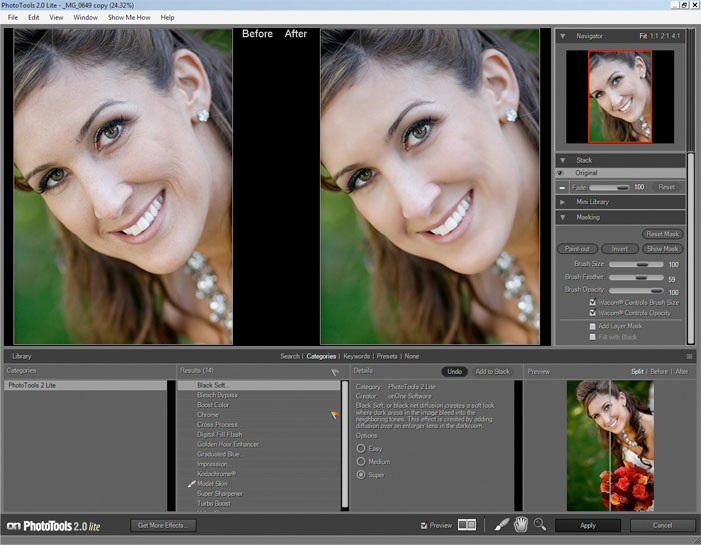Image resolution: width=701 pixels, height=545 pixels.
Task: Toggle the eye icon for Original layer
Action: (561, 173)
